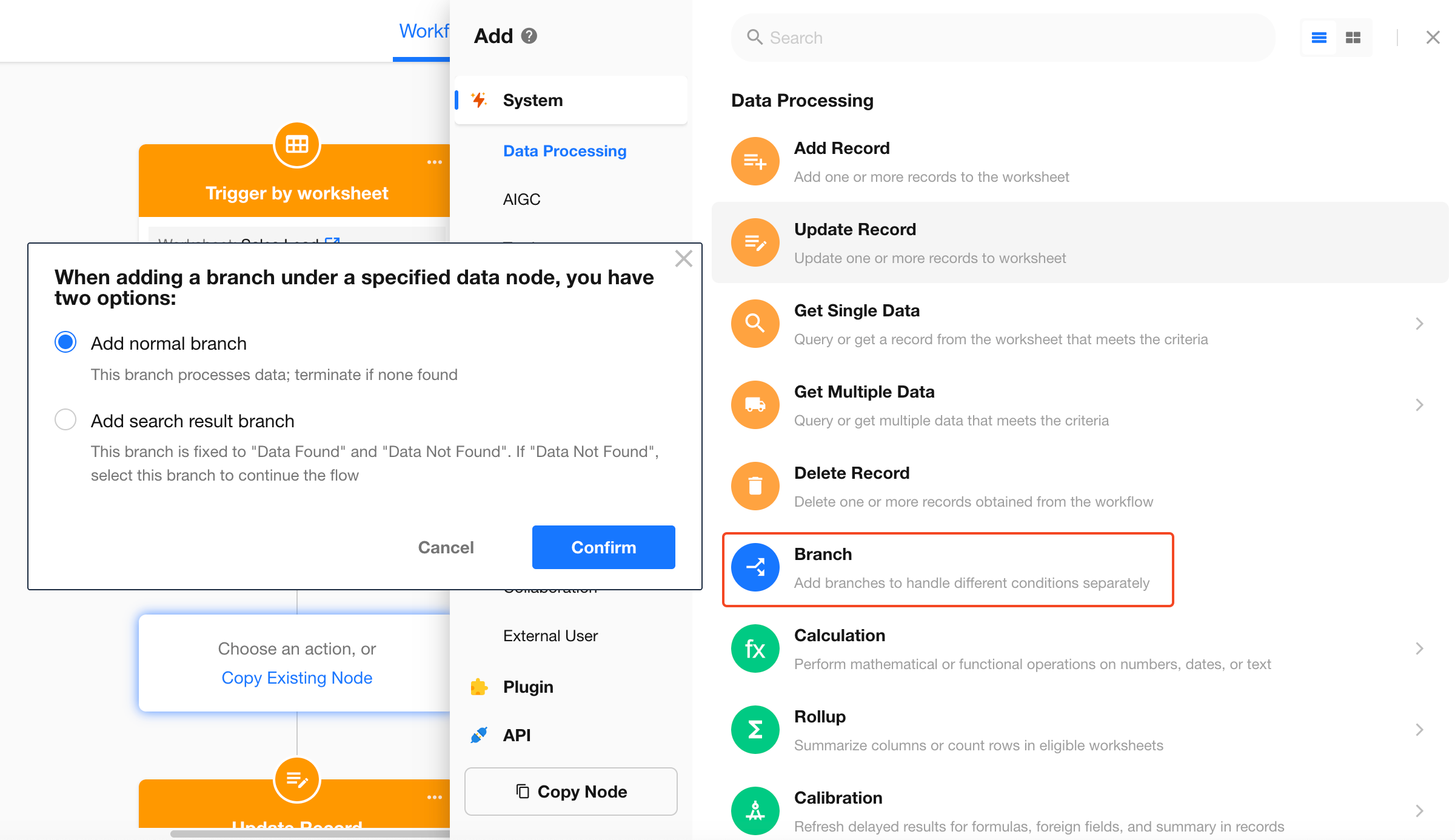Select the Delete Record trash icon
The image size is (1455, 840).
(755, 486)
